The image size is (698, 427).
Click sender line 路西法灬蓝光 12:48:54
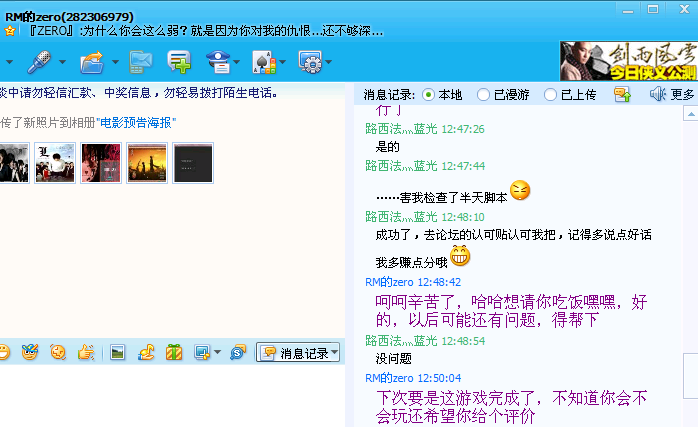[425, 341]
